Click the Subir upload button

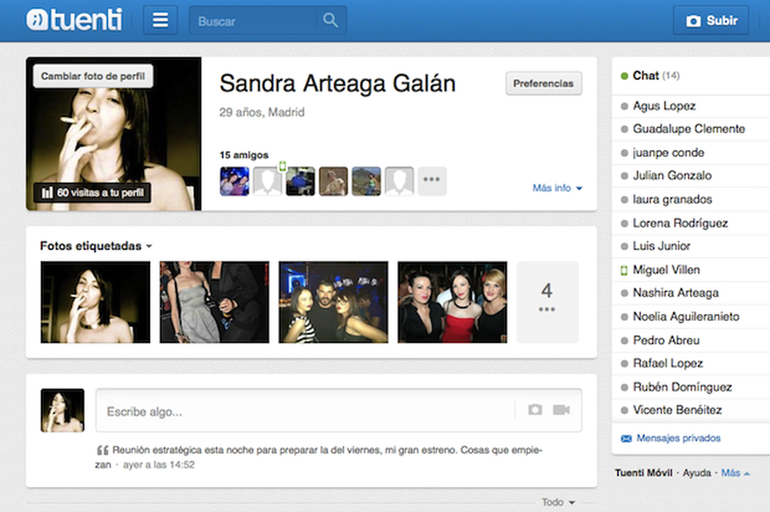tap(712, 20)
